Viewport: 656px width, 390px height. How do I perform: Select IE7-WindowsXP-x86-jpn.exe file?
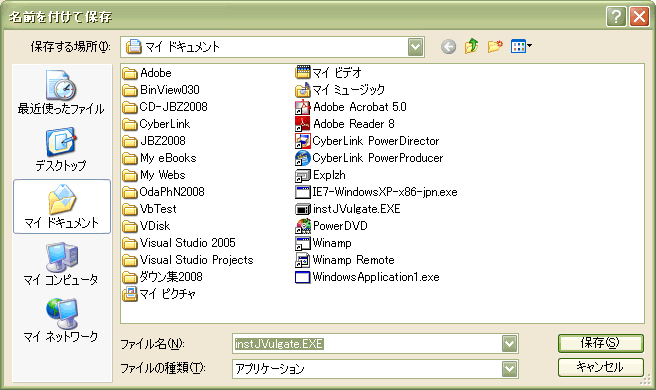(x=376, y=192)
